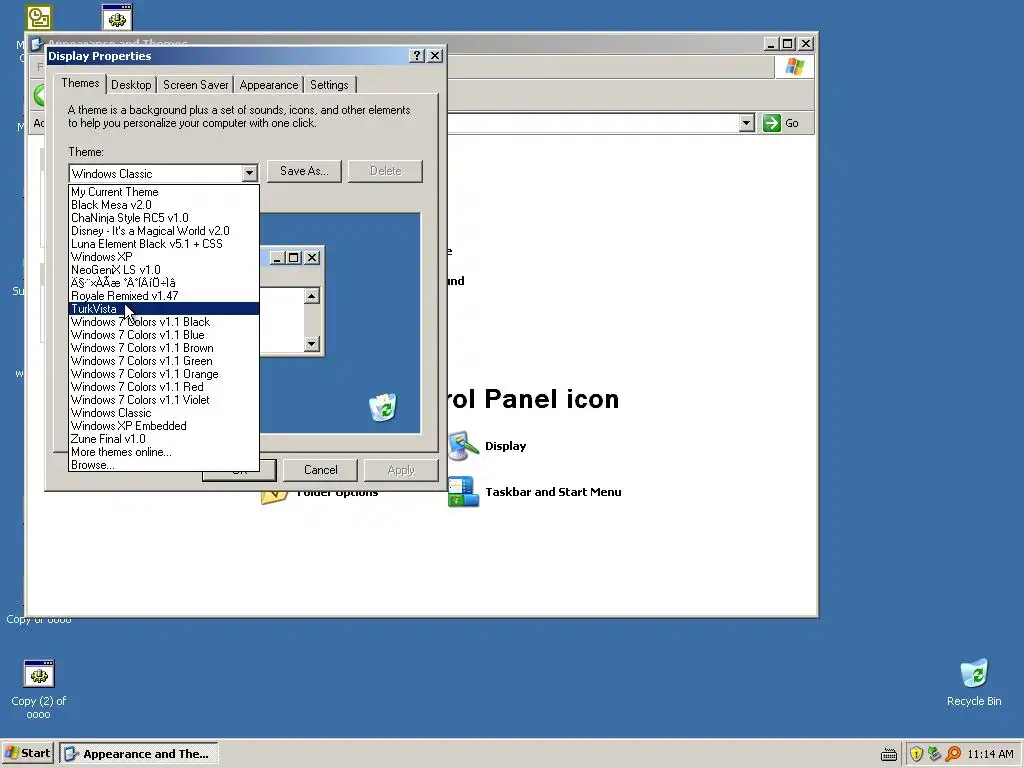Open the Display control panel icon
This screenshot has width=1024, height=768.
464,446
